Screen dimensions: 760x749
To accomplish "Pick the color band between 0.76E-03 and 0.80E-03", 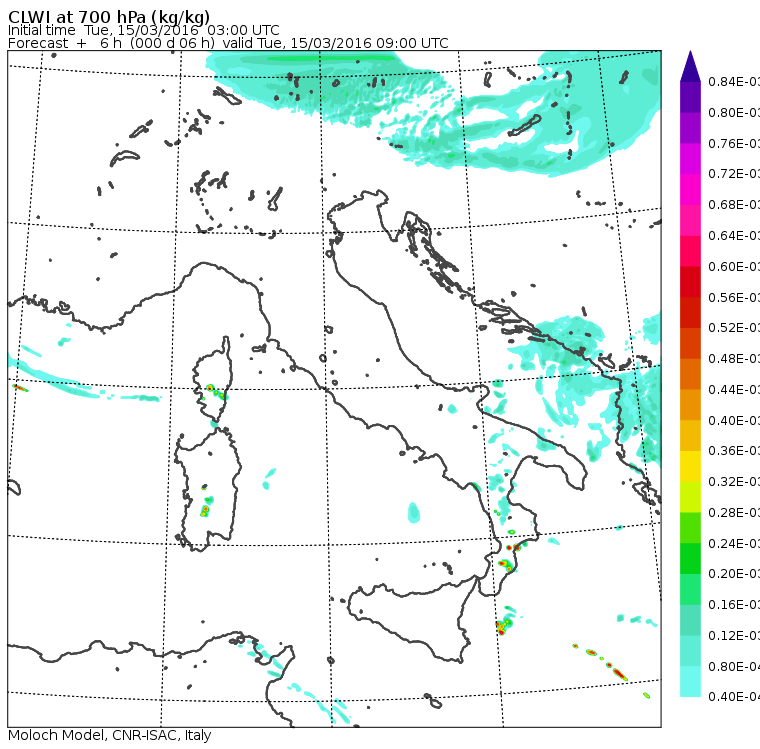I will pyautogui.click(x=690, y=128).
